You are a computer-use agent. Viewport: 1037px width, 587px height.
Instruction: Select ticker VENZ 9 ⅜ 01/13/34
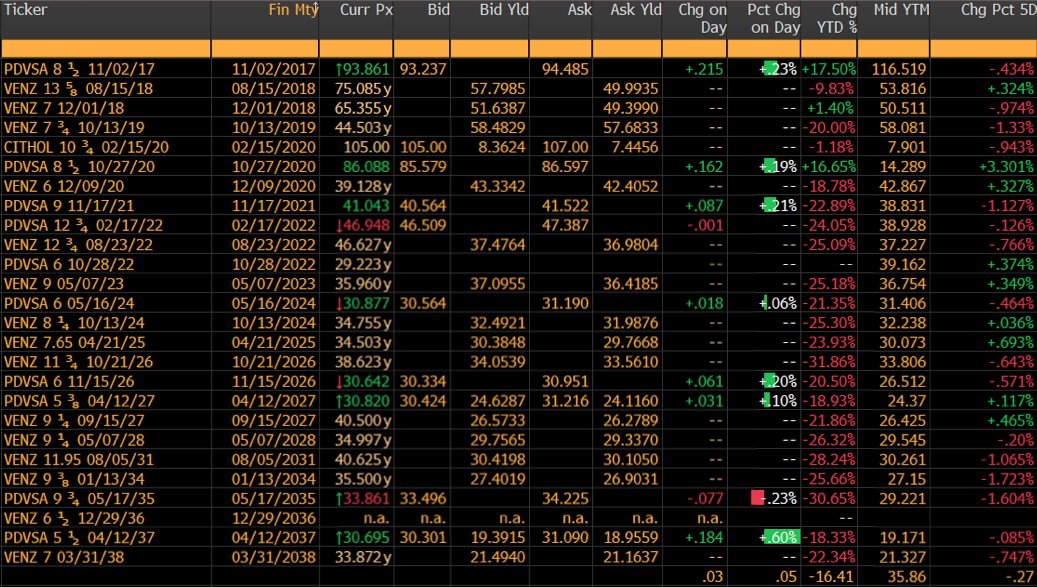pos(73,479)
